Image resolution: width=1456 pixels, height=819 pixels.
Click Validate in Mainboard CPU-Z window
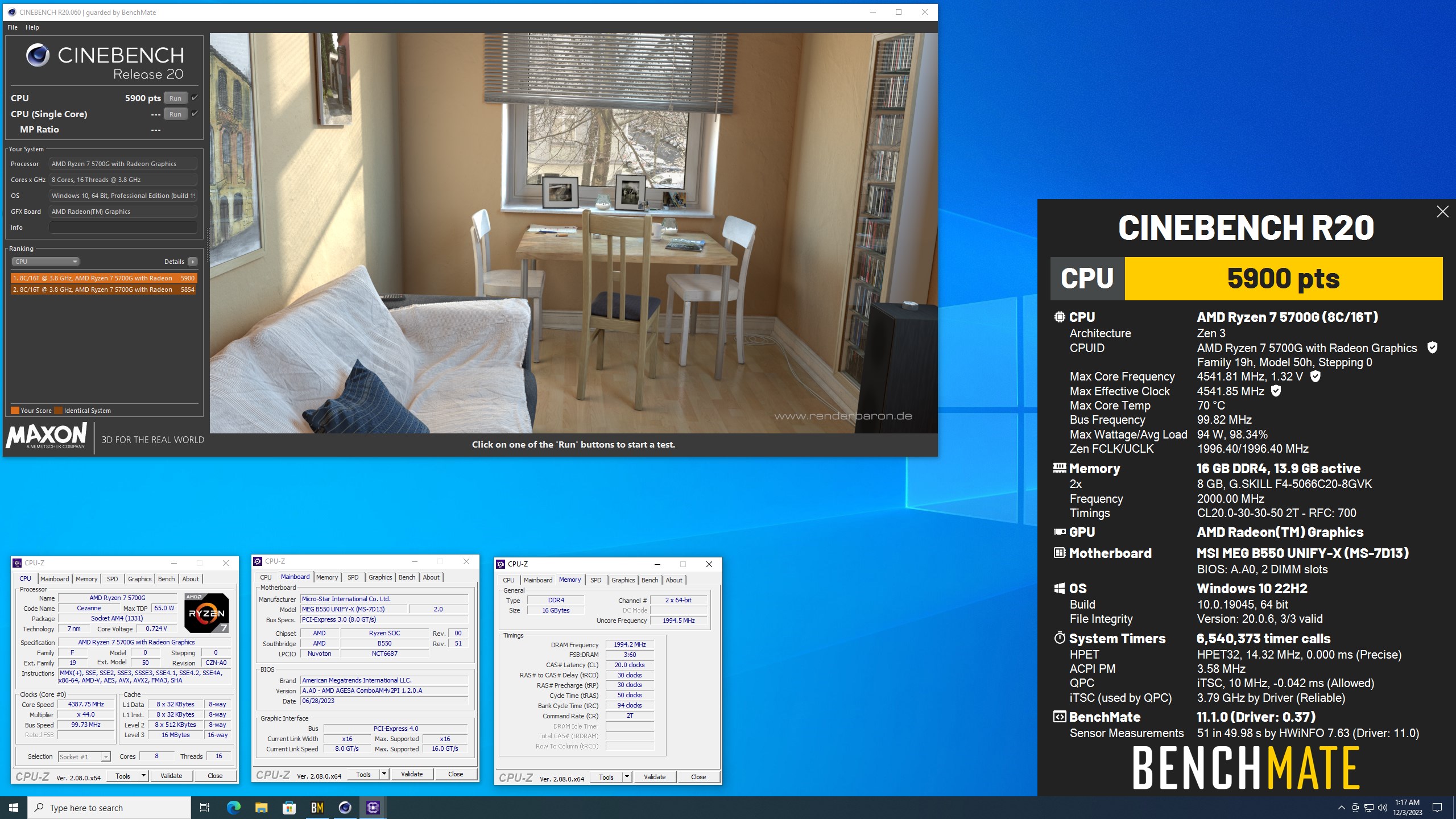[412, 774]
